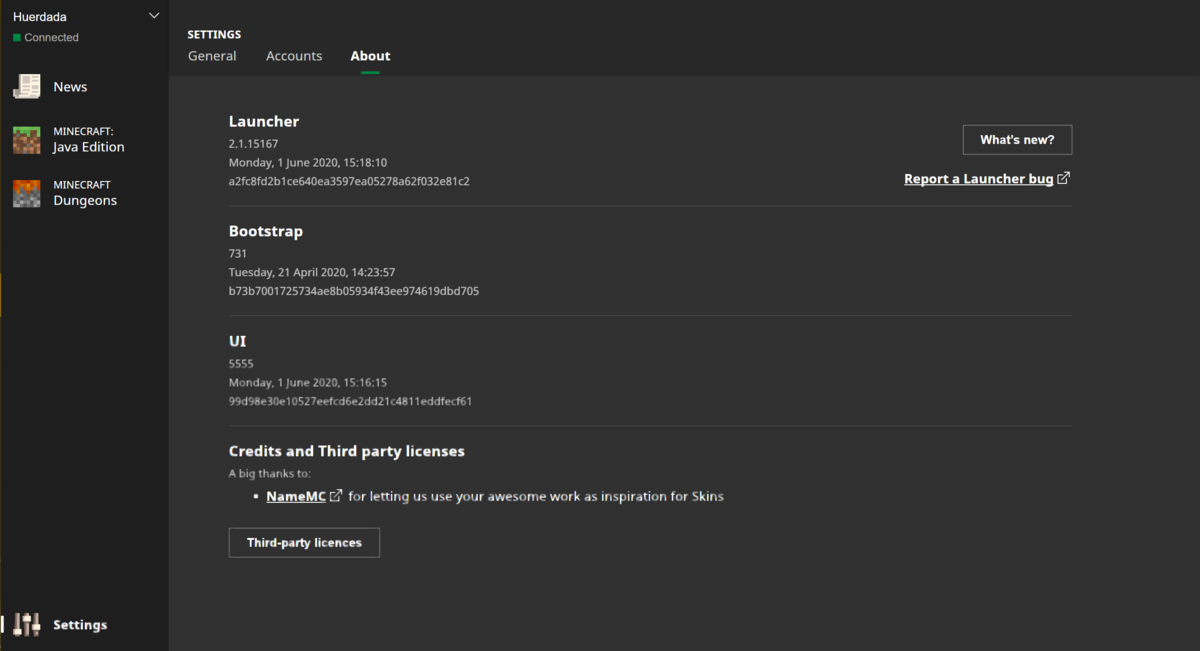Select the Minecraft Java Edition grass block icon
The width and height of the screenshot is (1200, 651).
pos(26,139)
